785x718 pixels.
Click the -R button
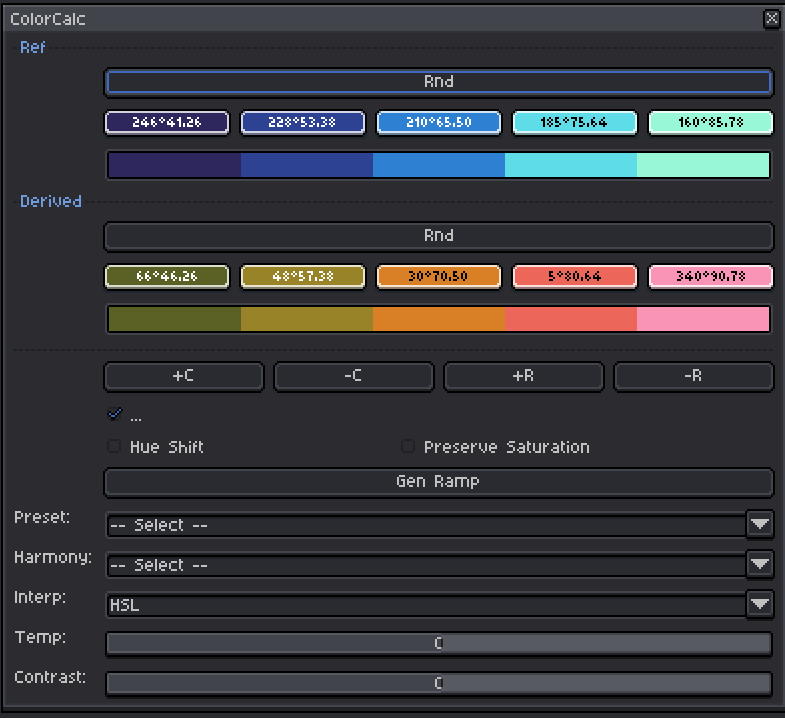[693, 376]
